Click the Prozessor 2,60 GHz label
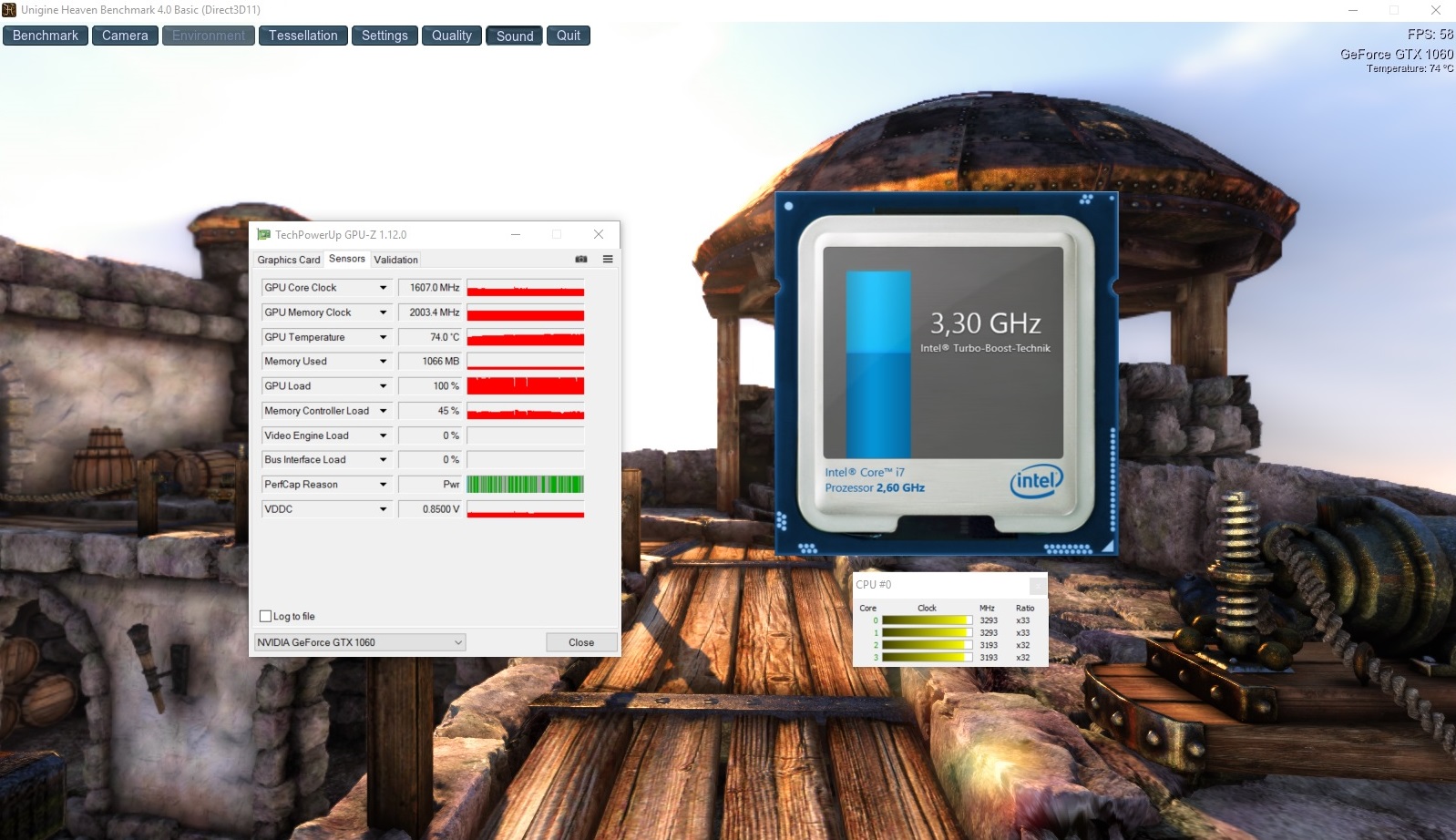1456x840 pixels. pos(875,488)
